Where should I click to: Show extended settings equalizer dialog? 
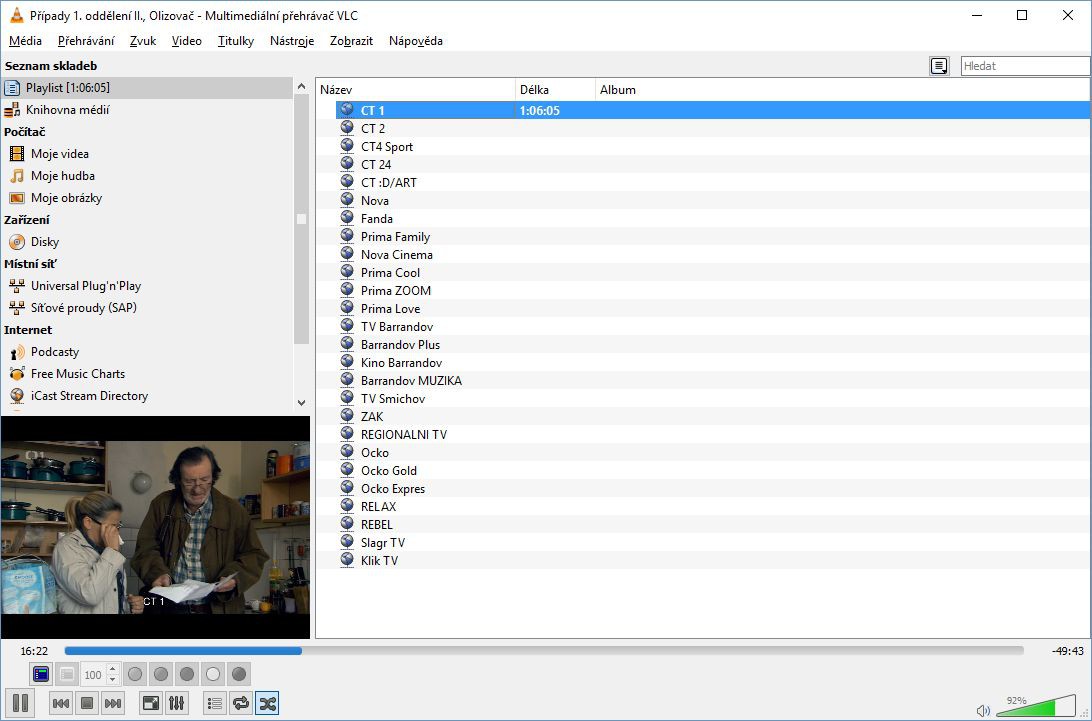pos(176,704)
